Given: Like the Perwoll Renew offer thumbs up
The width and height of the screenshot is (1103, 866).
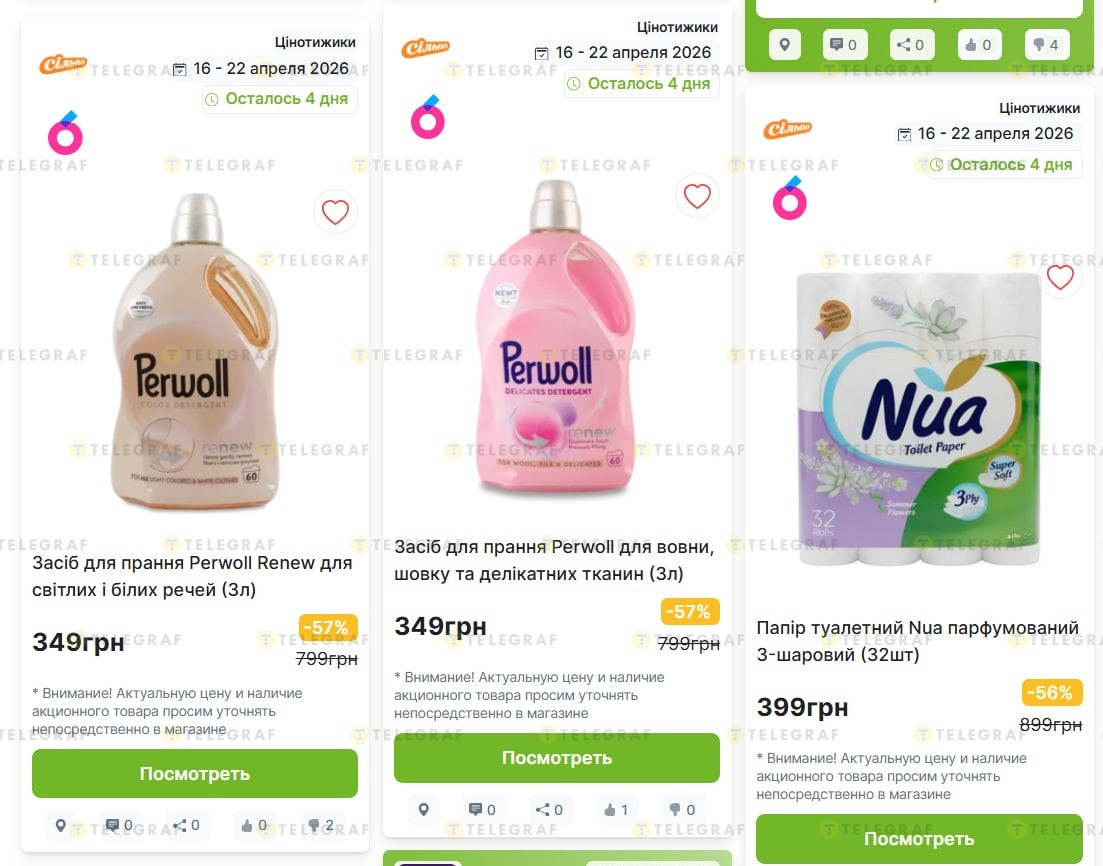Looking at the screenshot, I should [254, 825].
